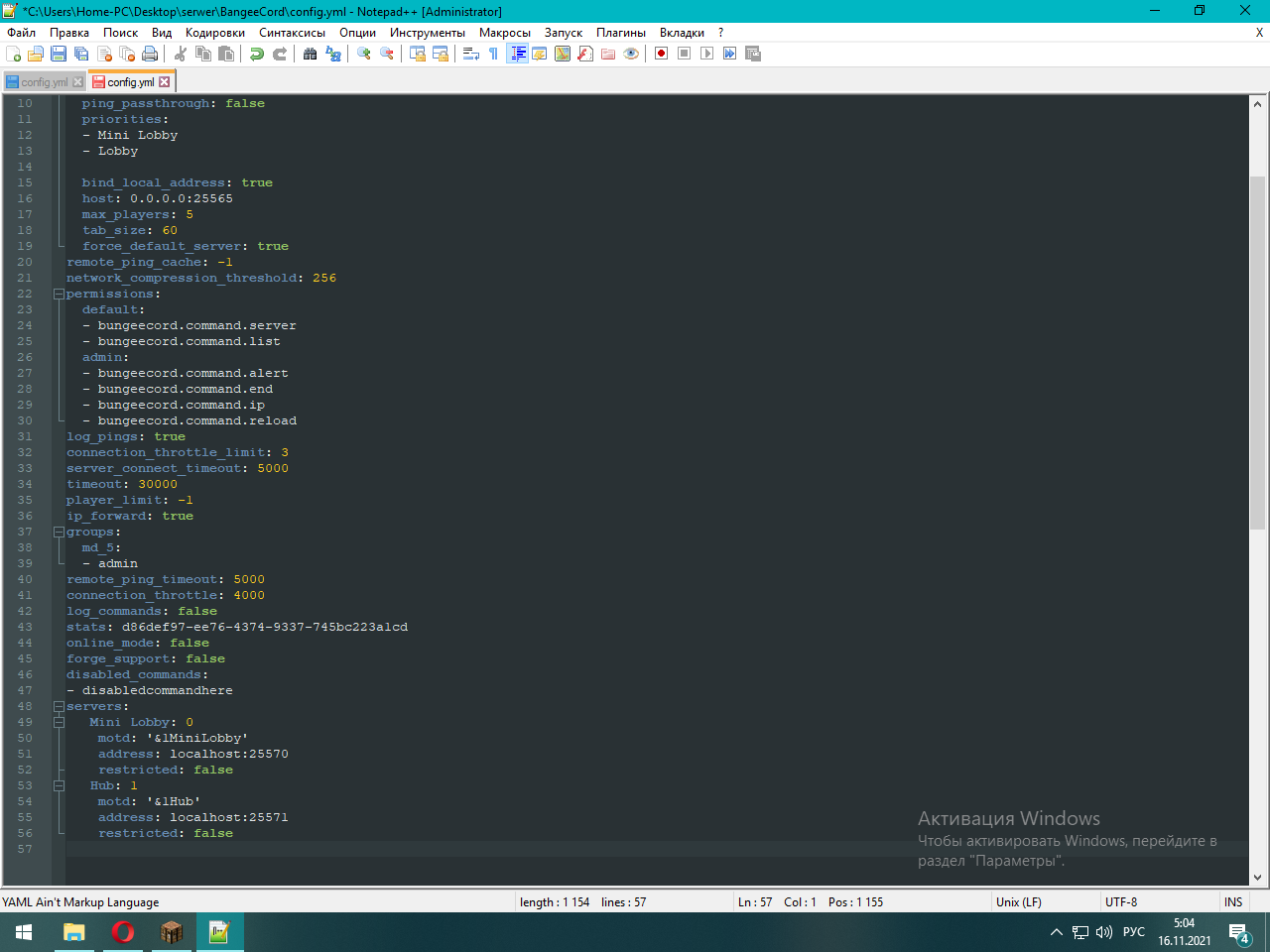Click the User Defined Language icon
The image size is (1270, 952).
539,54
